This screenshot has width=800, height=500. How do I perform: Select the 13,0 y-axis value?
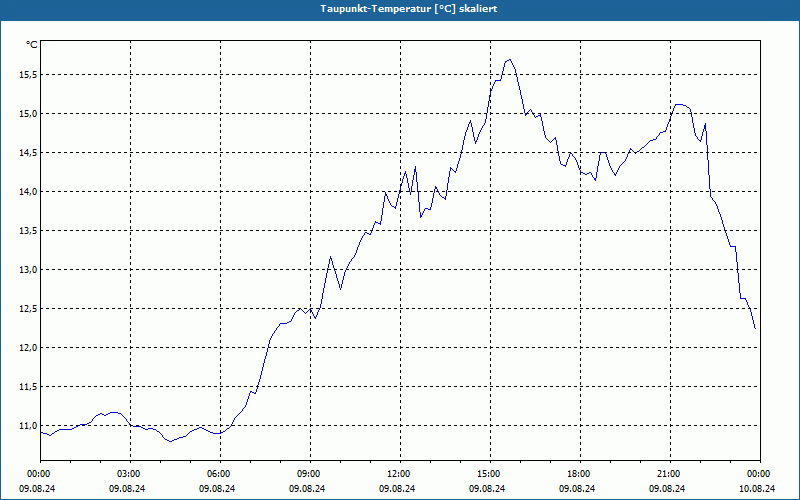point(28,269)
